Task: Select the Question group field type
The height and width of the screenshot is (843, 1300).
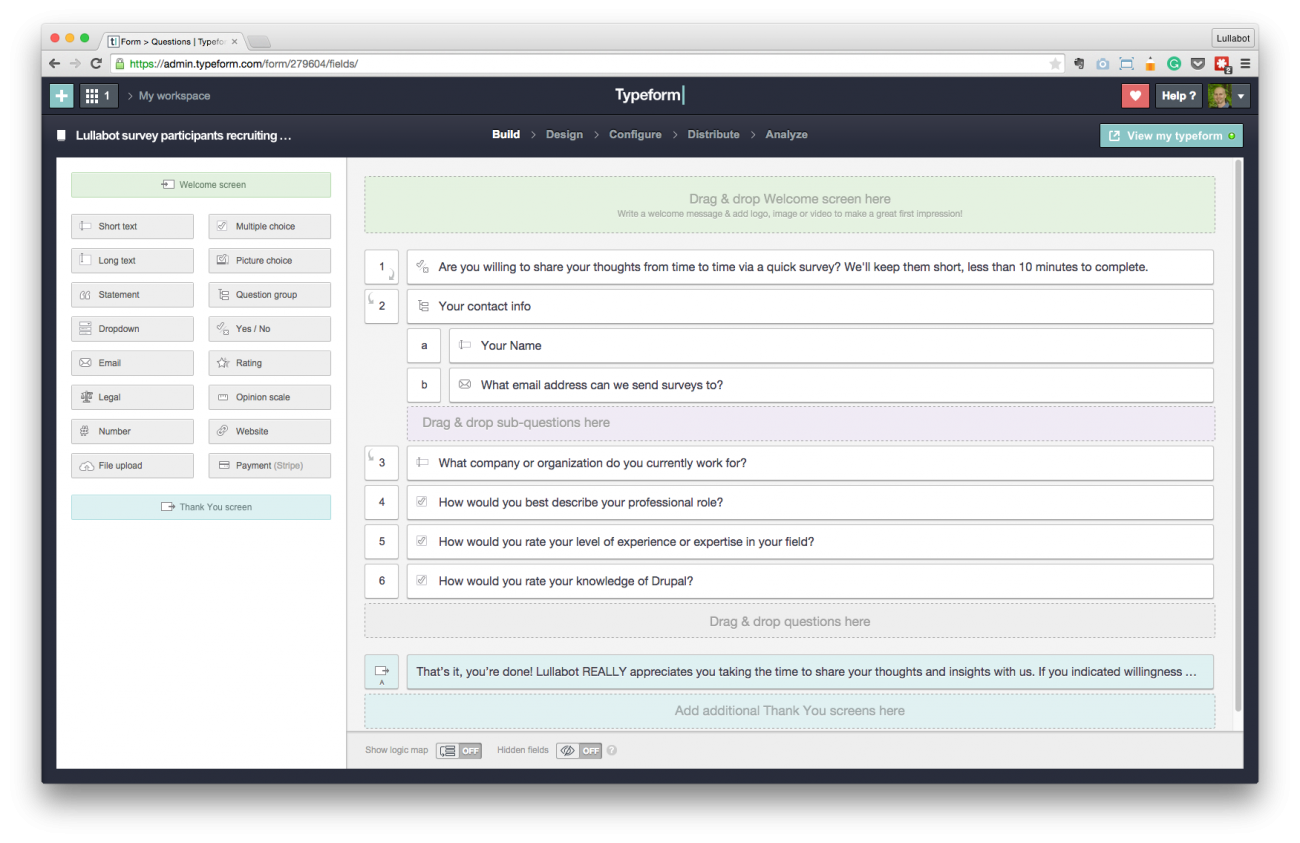Action: [270, 295]
